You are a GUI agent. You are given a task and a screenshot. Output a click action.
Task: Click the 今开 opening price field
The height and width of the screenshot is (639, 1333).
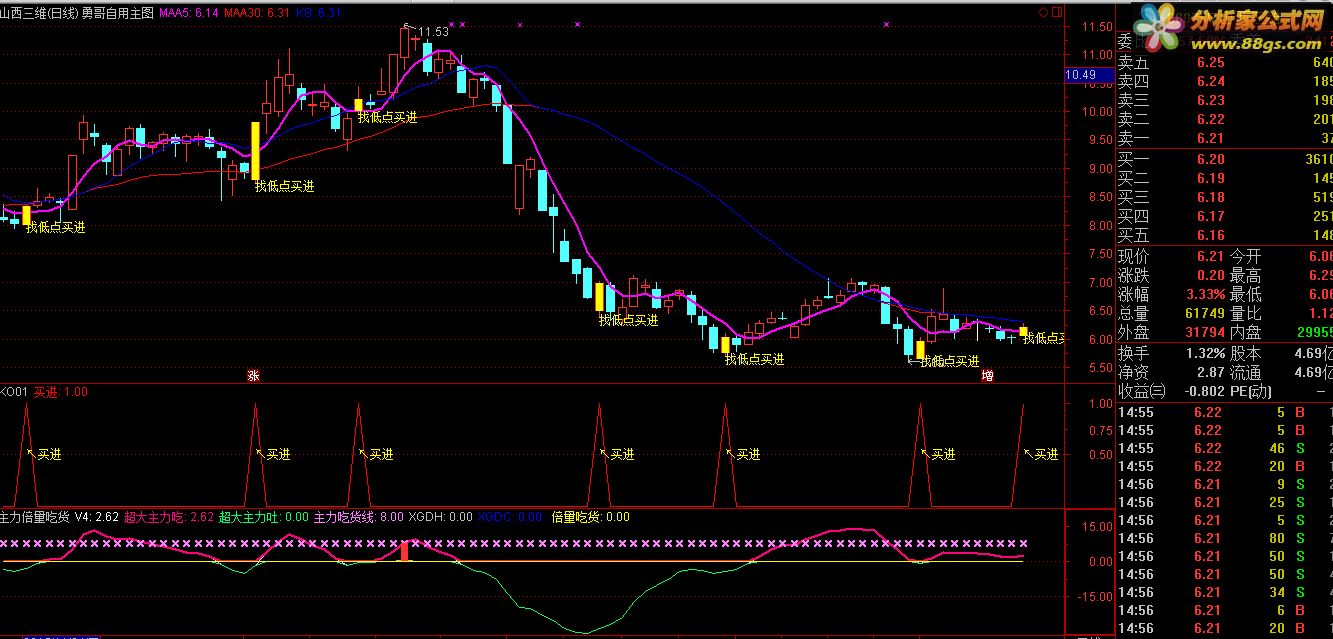click(x=1280, y=256)
